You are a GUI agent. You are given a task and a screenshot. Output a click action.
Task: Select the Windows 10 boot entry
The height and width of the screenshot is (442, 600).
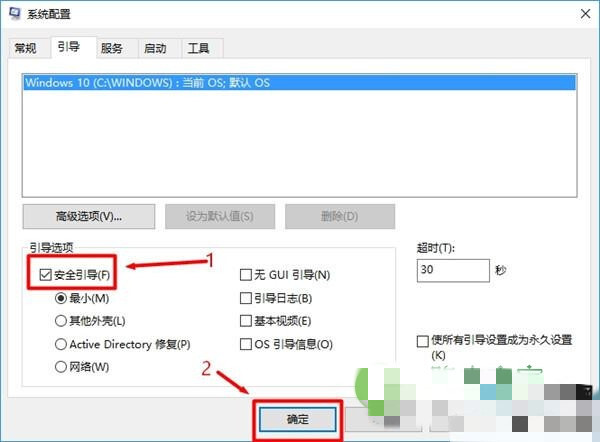[x=300, y=83]
